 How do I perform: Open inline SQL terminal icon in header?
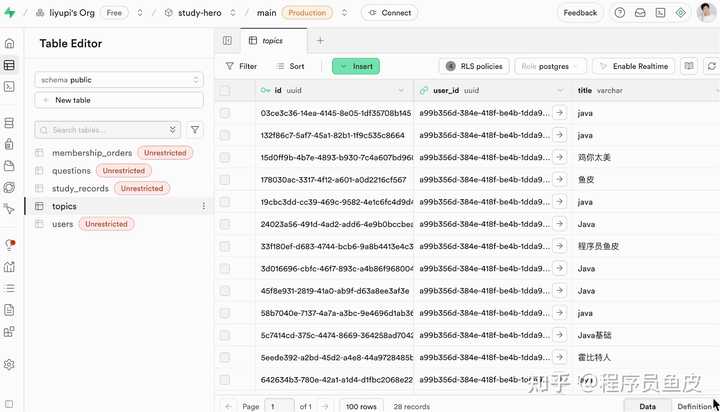(x=660, y=13)
